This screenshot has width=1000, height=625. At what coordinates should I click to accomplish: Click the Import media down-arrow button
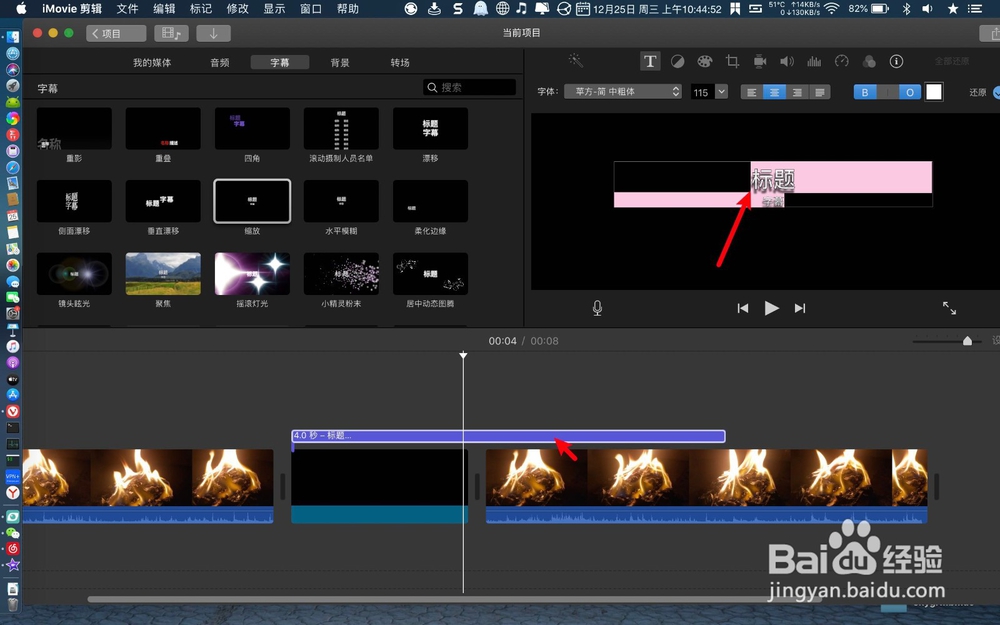(x=213, y=33)
